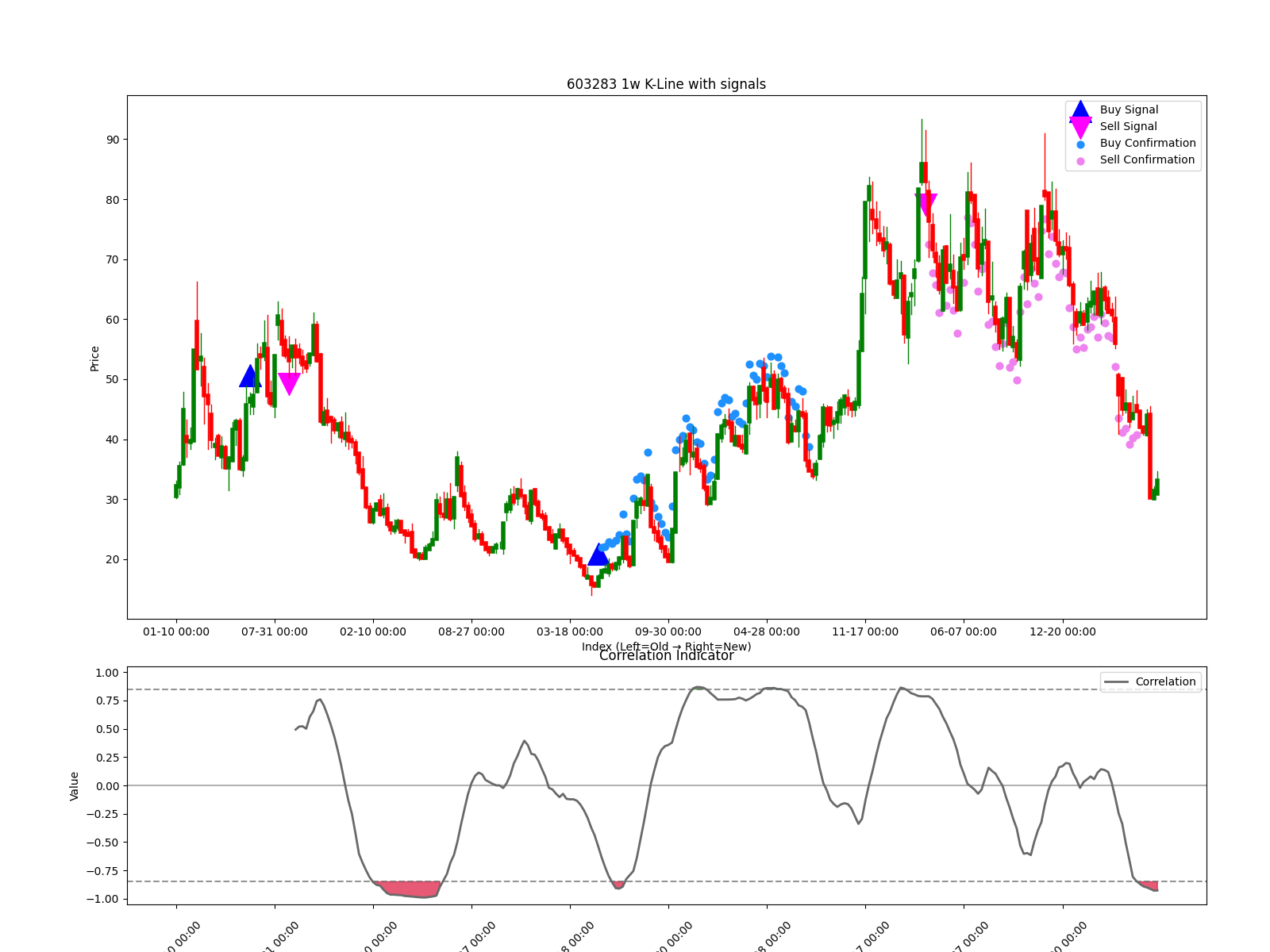
Task: Click the "11-17 00:00" date tick label
Action: tap(865, 632)
